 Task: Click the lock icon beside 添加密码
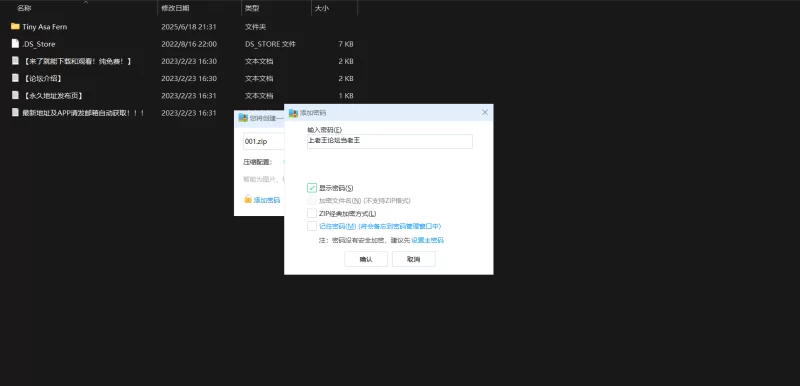[x=248, y=199]
